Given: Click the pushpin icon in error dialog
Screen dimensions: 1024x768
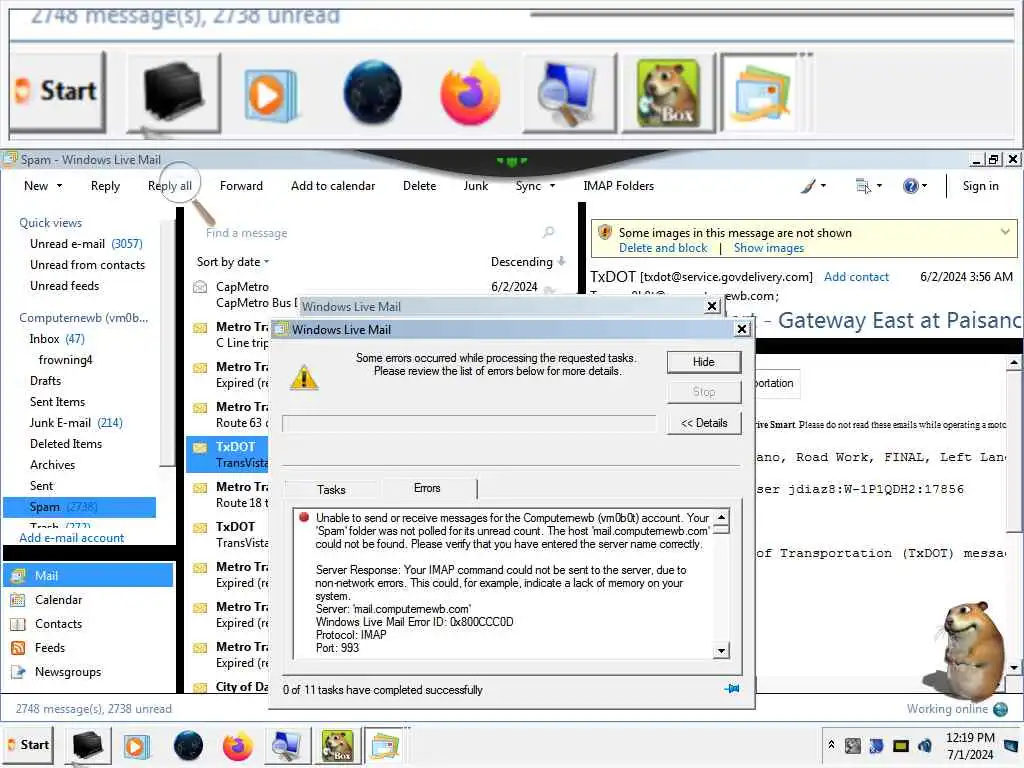Looking at the screenshot, I should tap(732, 689).
